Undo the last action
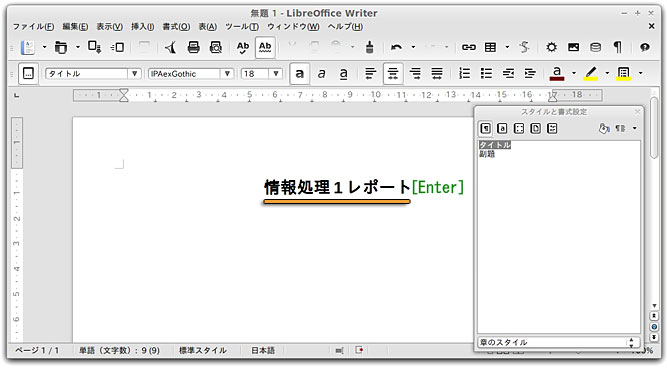This screenshot has width=667, height=368. coord(396,47)
